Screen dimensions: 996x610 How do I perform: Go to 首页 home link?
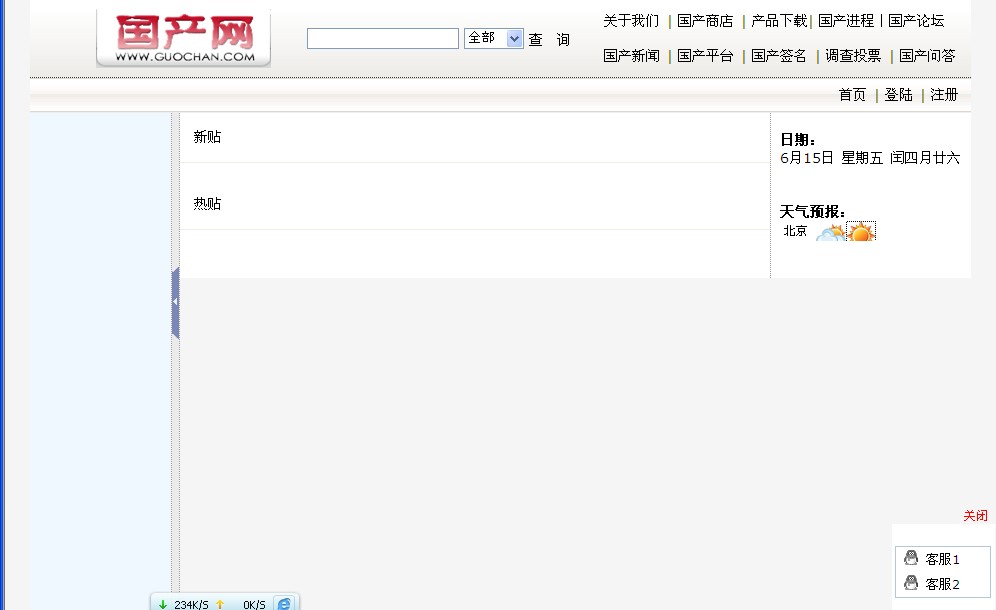click(x=852, y=95)
